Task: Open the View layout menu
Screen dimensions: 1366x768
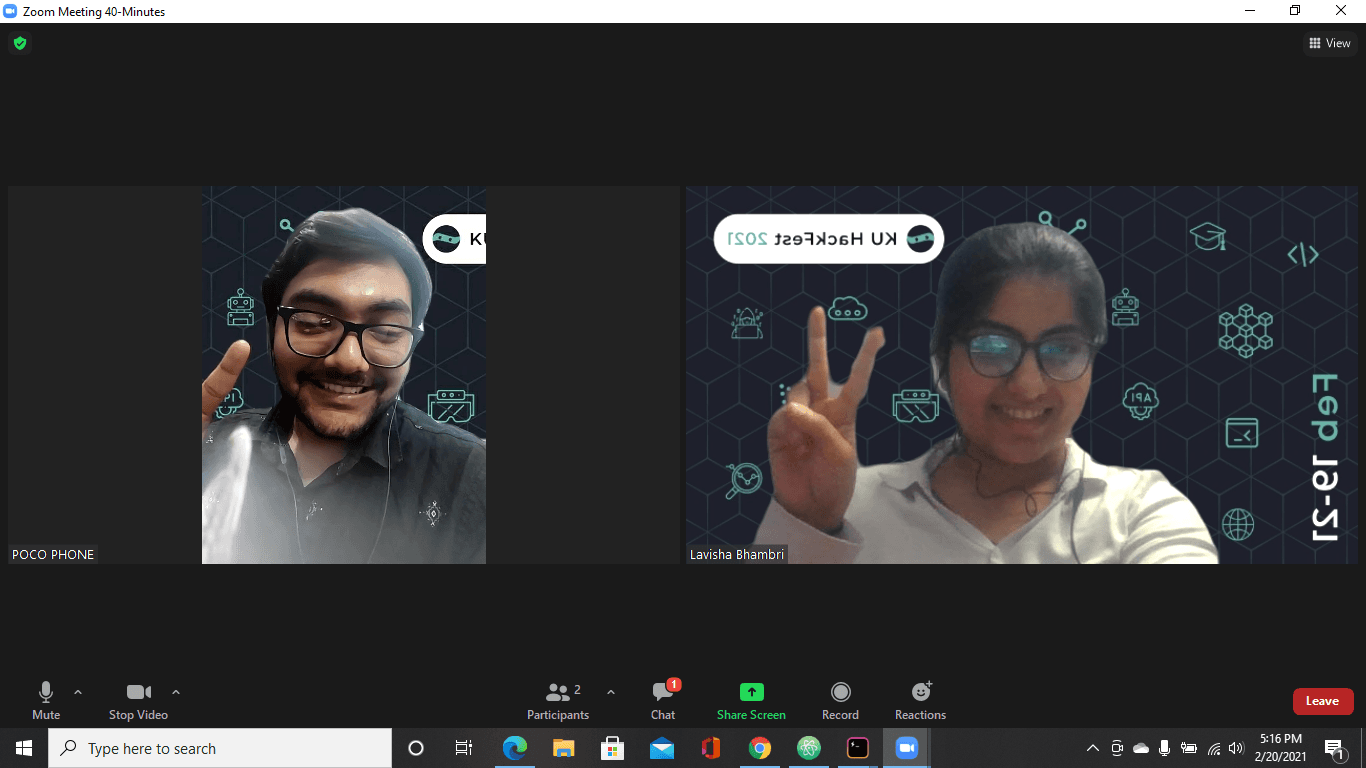Action: pos(1330,43)
